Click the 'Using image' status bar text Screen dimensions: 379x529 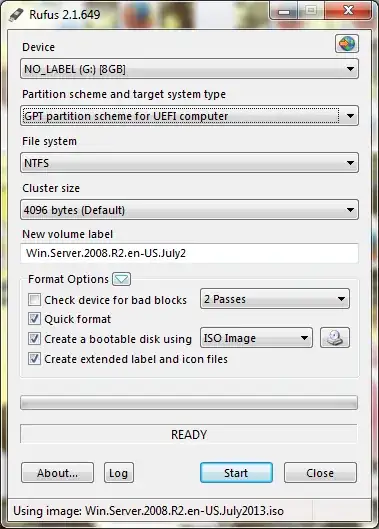point(148,511)
